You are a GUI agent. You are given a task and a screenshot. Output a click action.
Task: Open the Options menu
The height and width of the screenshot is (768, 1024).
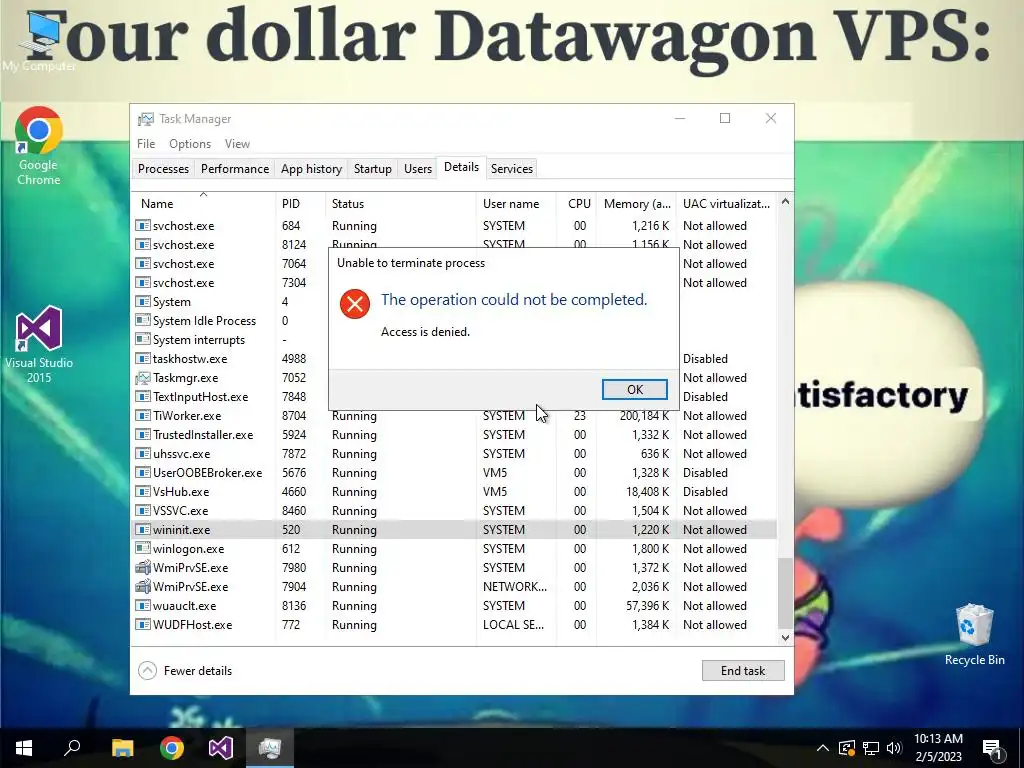point(190,144)
